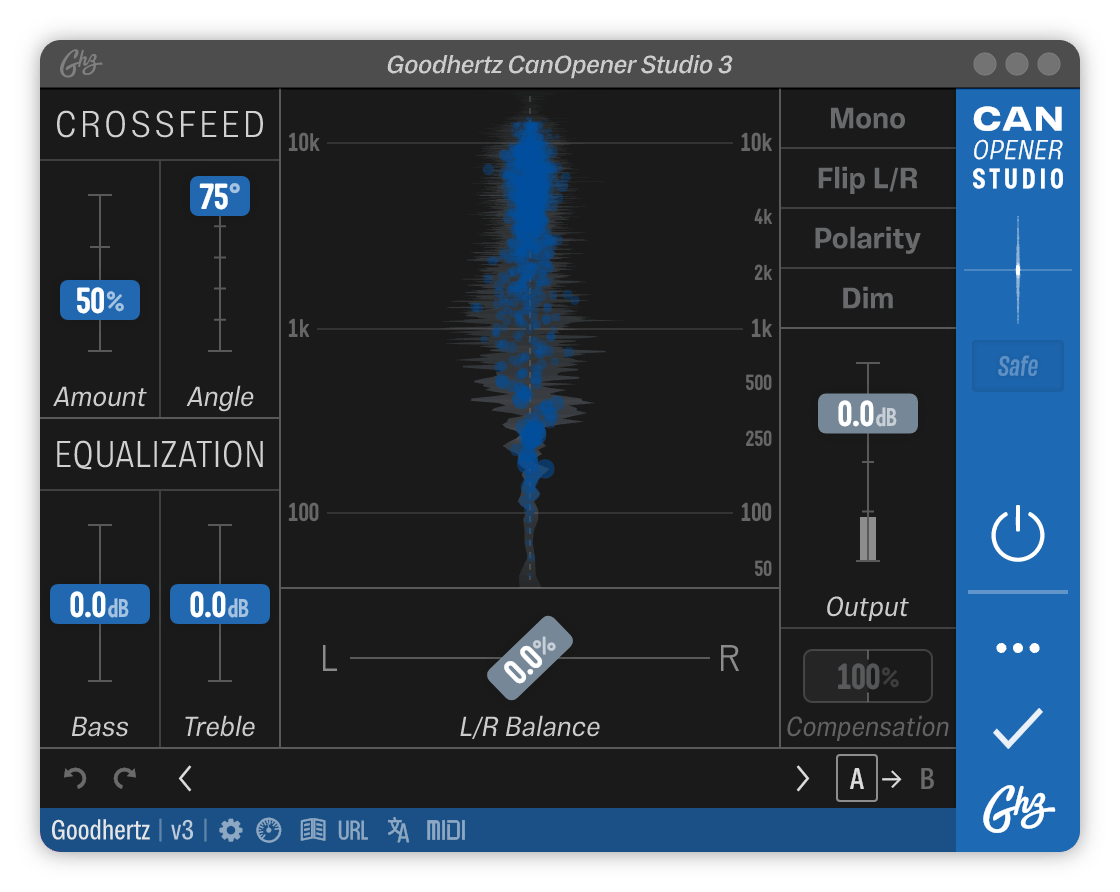The height and width of the screenshot is (892, 1120).
Task: Enable the Dim option
Action: pyautogui.click(x=867, y=299)
